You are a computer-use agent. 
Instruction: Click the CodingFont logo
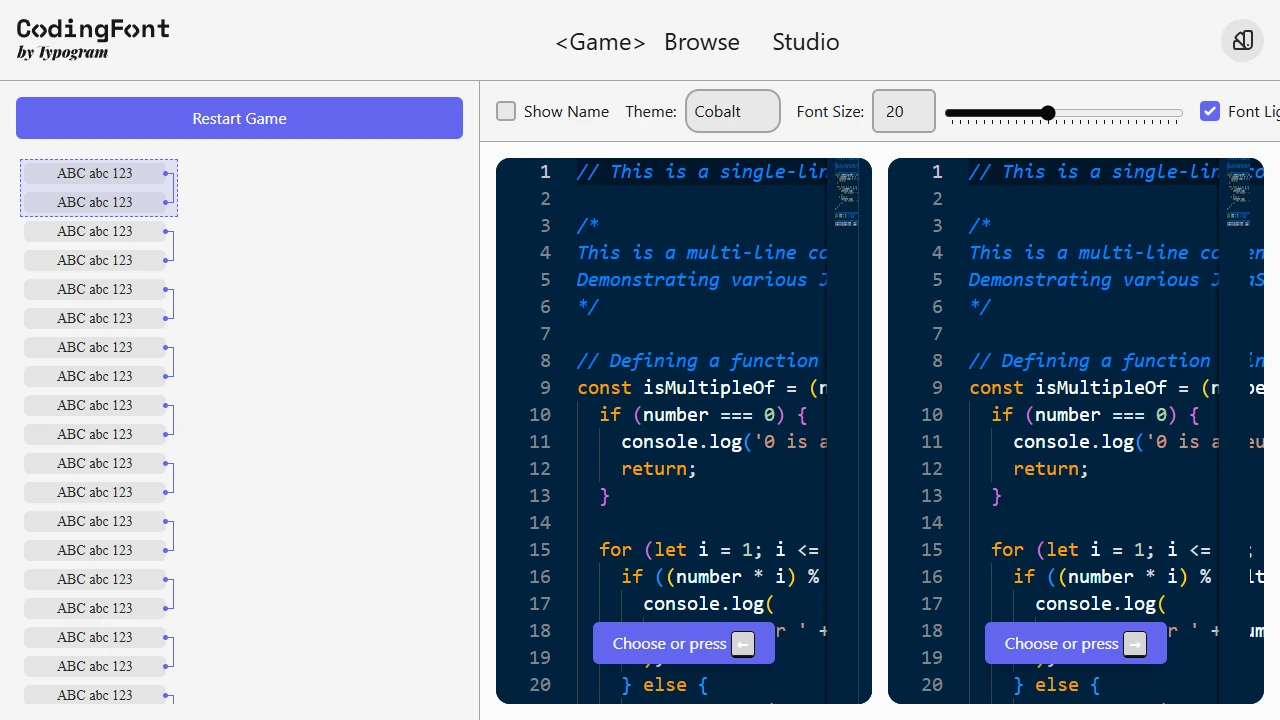coord(92,30)
